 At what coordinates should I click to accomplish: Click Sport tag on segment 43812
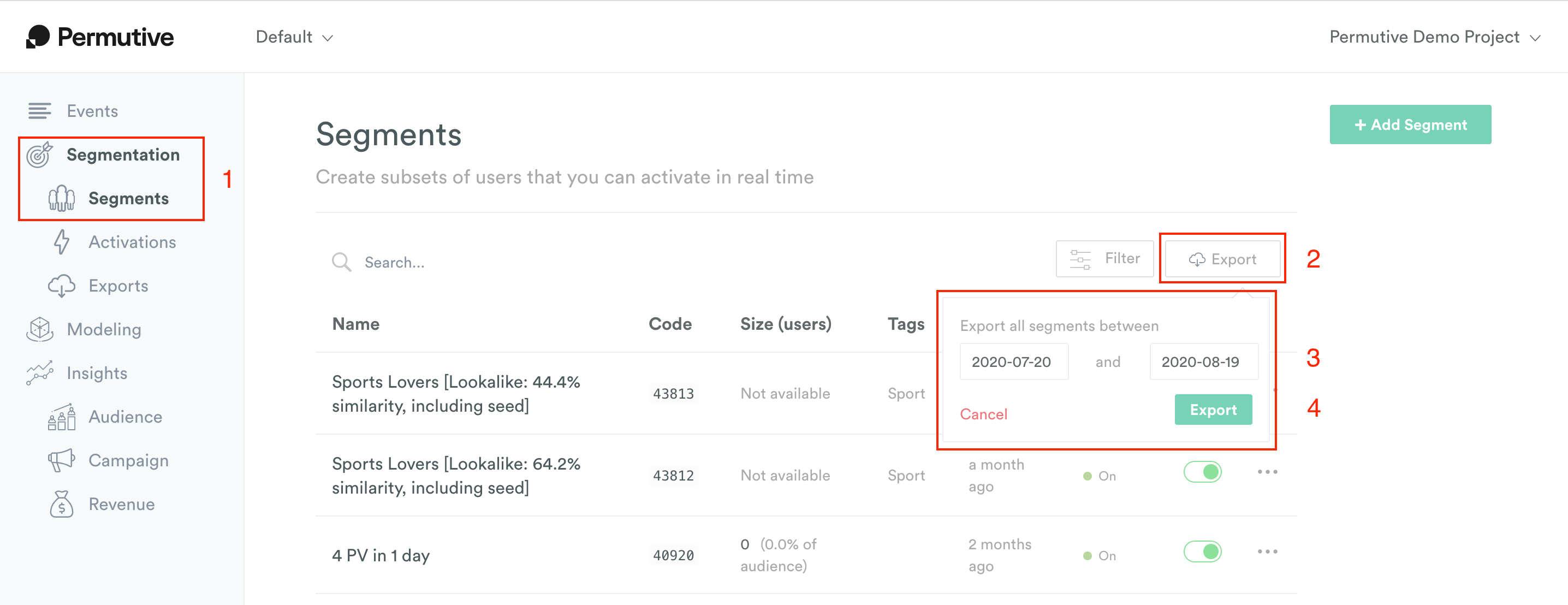(x=906, y=476)
